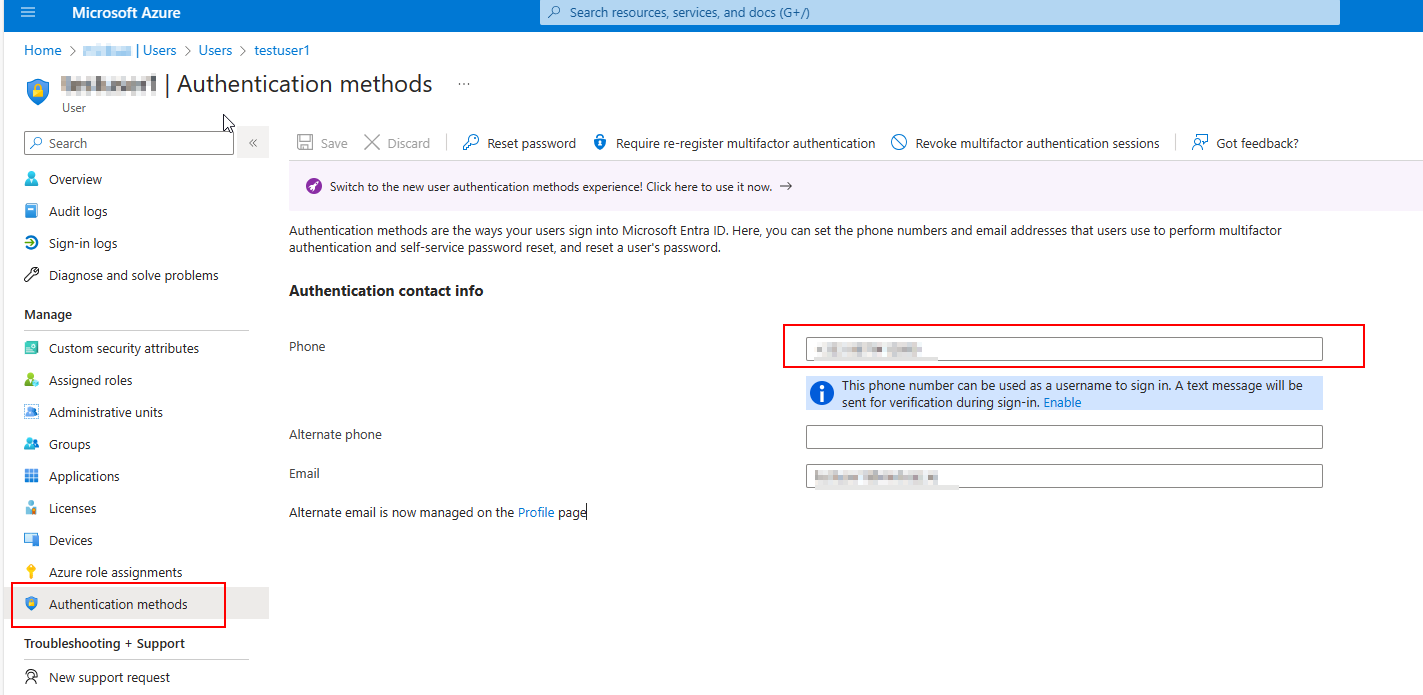1423x695 pixels.
Task: Click into the Email field
Action: point(1064,476)
